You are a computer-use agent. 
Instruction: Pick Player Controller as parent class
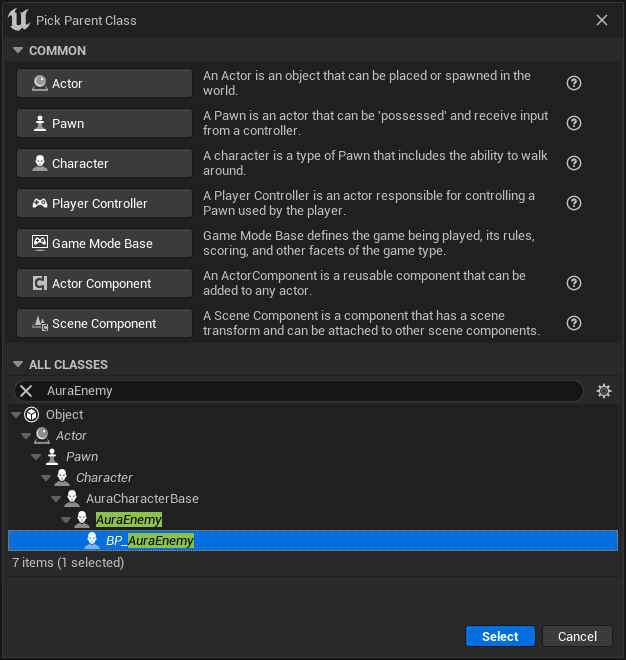(x=104, y=204)
